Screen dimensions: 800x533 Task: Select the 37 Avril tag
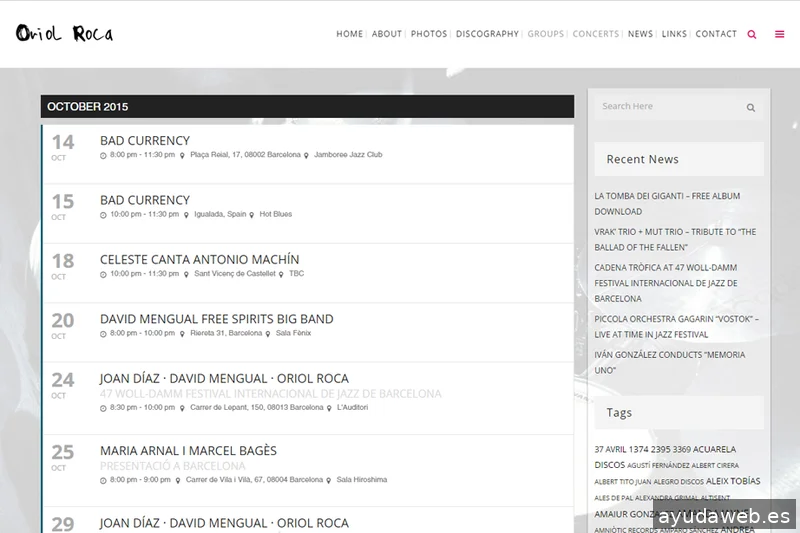(x=610, y=449)
